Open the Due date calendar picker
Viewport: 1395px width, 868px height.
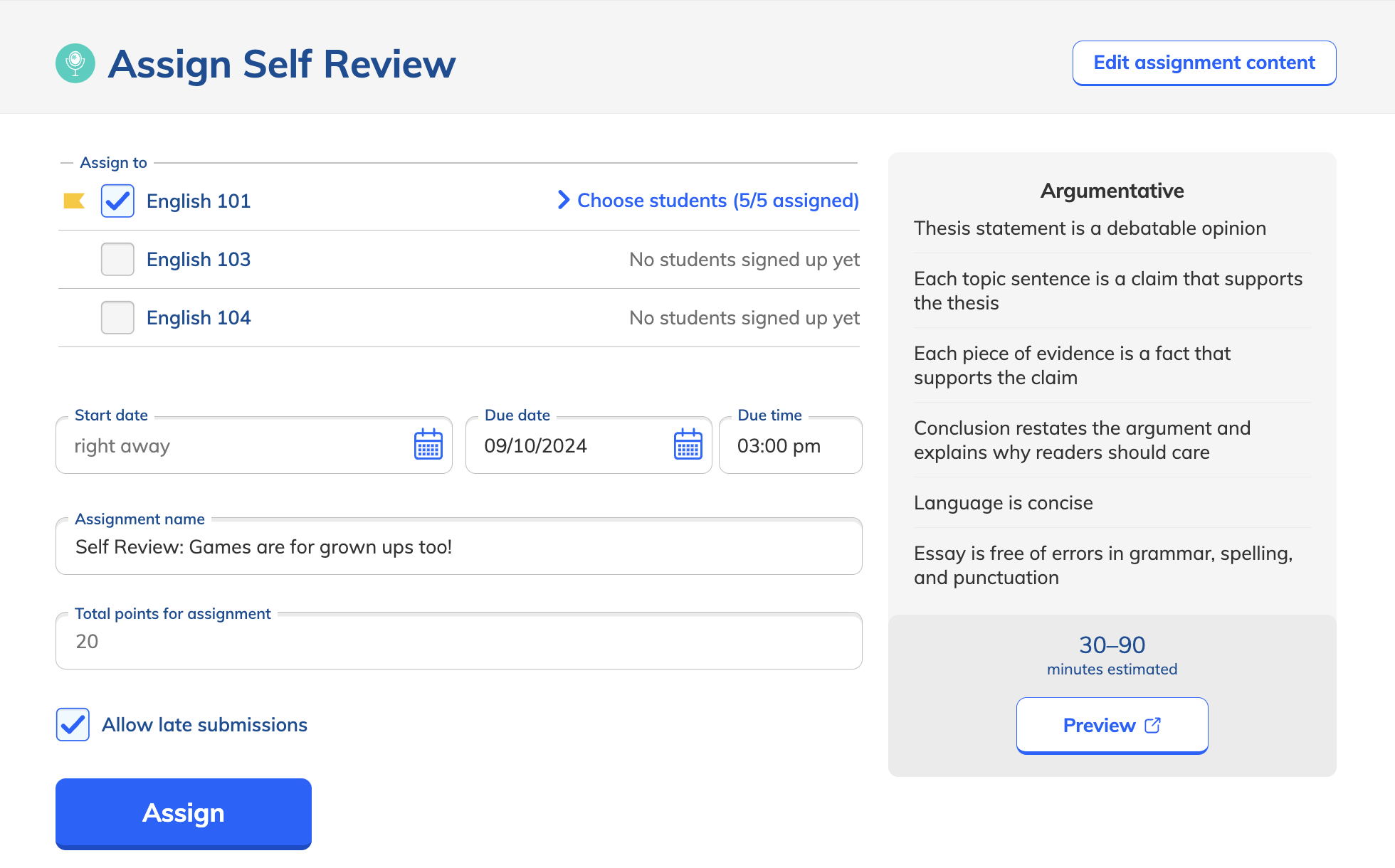[x=687, y=445]
